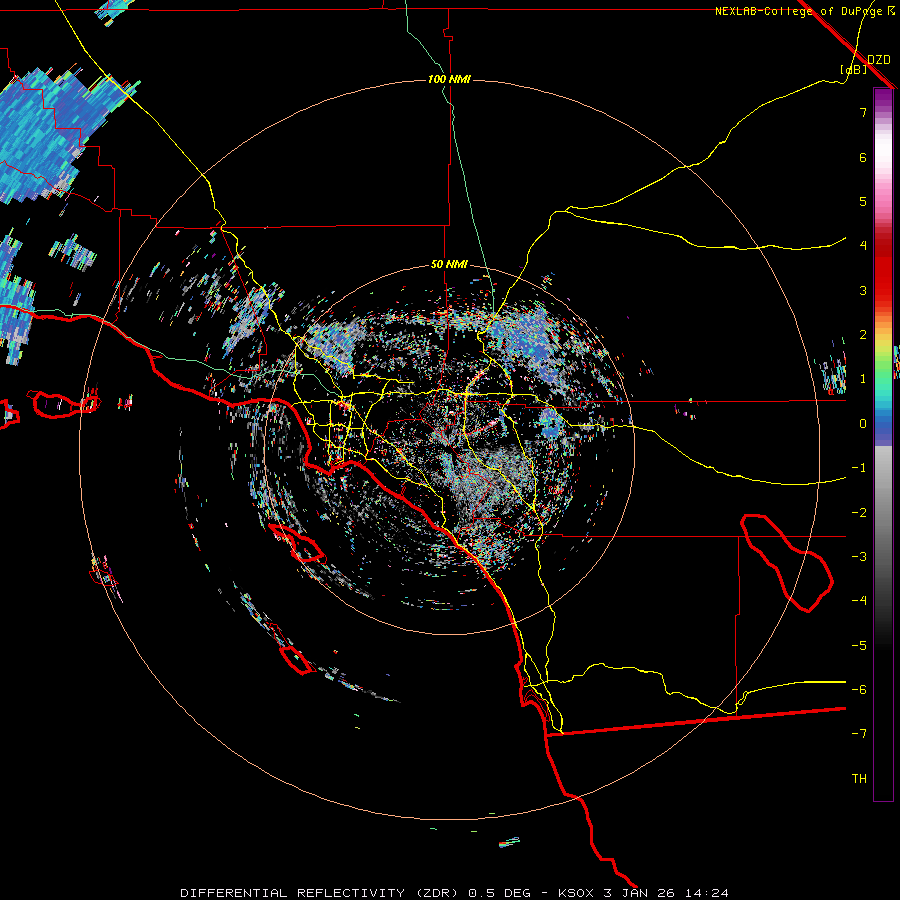Click the "-5" value on the dB scale

[859, 646]
